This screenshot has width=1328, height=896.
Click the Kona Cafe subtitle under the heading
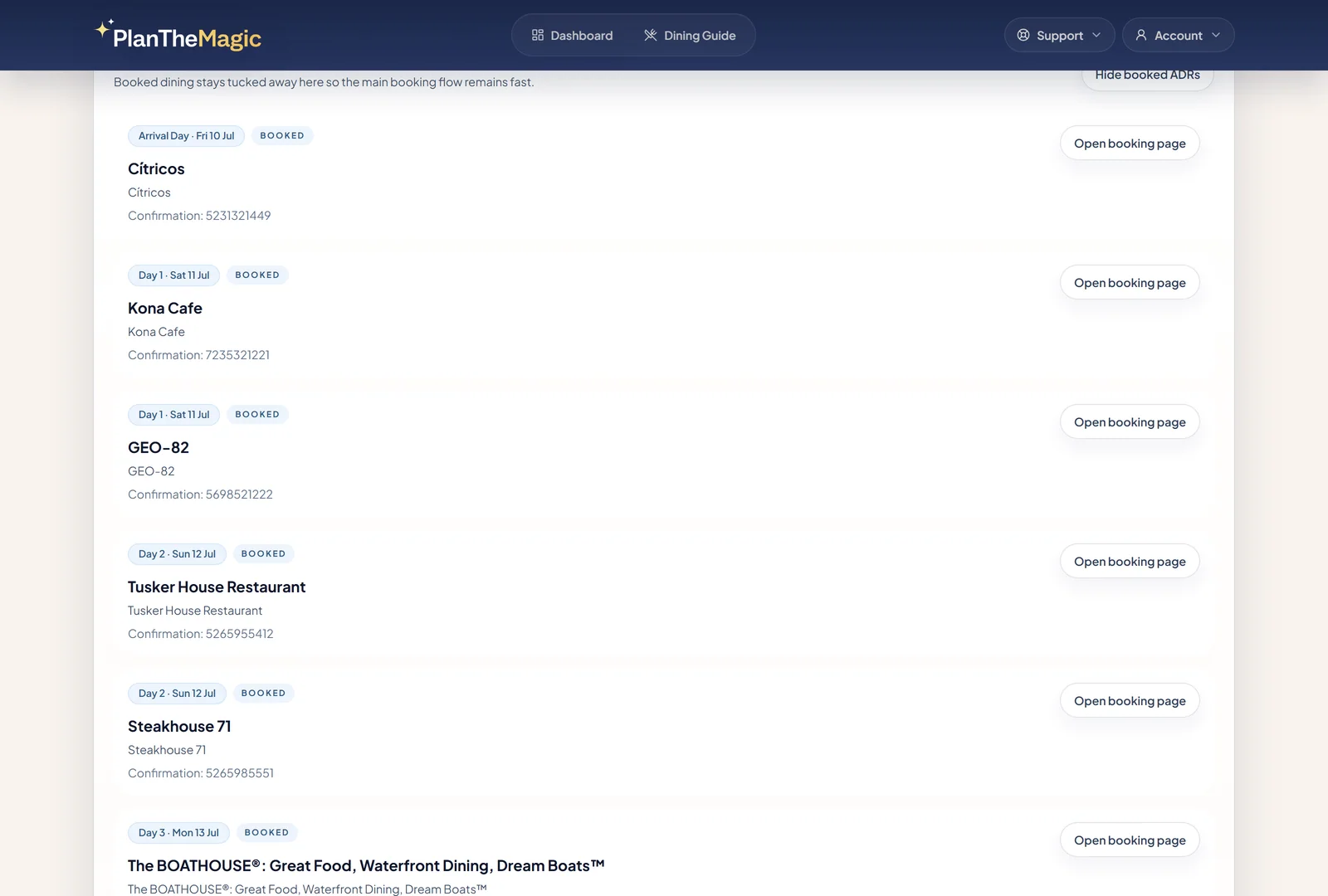coord(156,332)
